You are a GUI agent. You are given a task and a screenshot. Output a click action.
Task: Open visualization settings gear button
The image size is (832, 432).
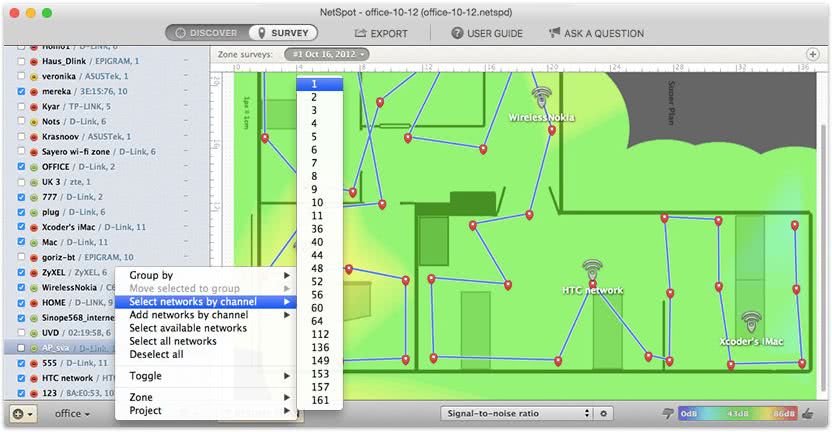(x=604, y=413)
